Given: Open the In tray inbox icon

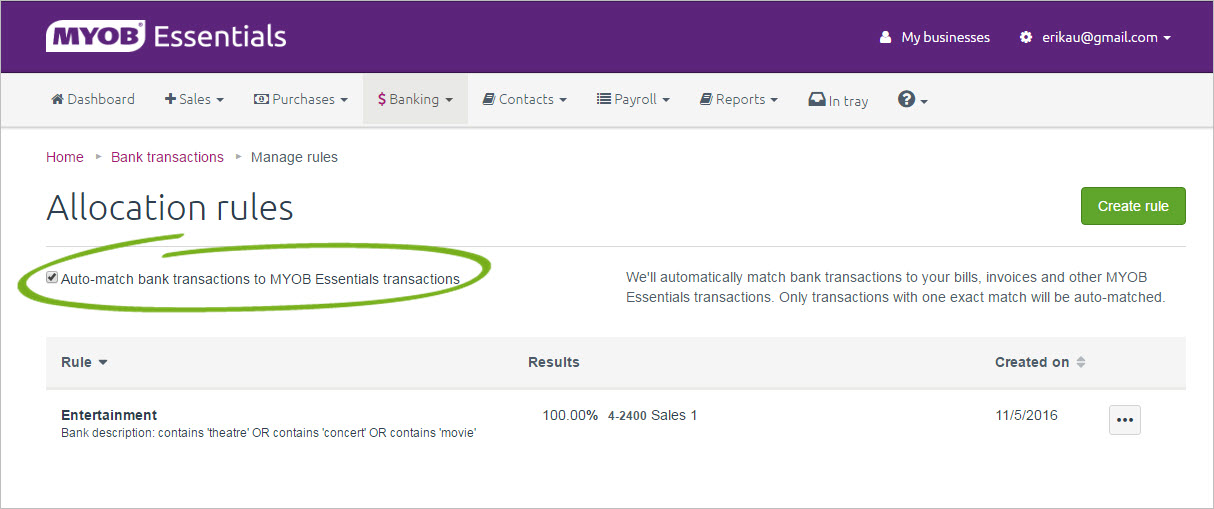Looking at the screenshot, I should (x=816, y=100).
